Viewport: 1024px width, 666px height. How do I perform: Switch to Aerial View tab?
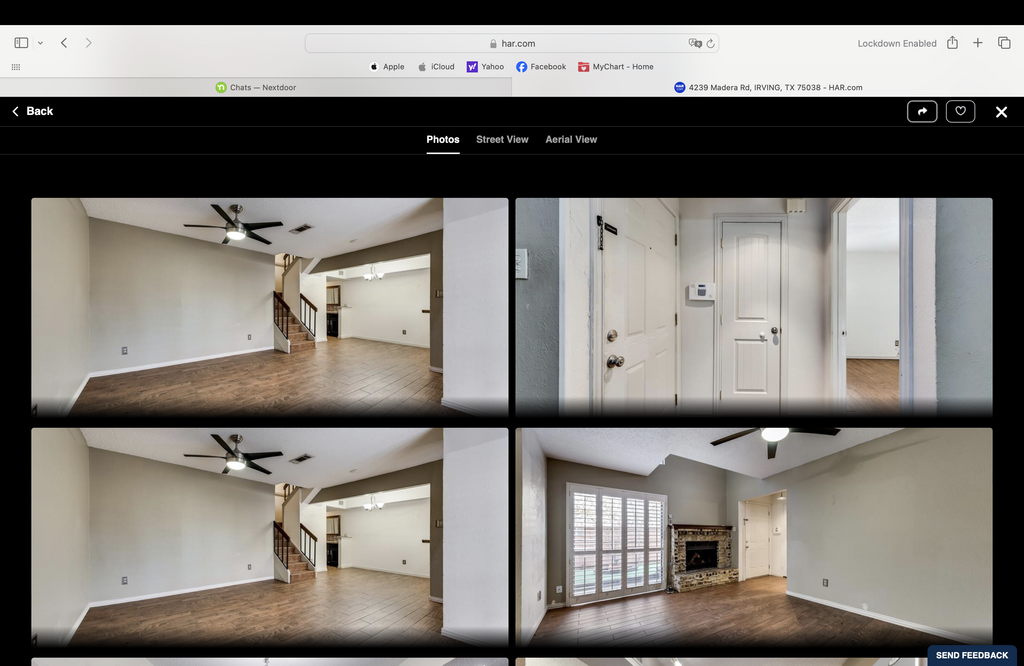(571, 140)
